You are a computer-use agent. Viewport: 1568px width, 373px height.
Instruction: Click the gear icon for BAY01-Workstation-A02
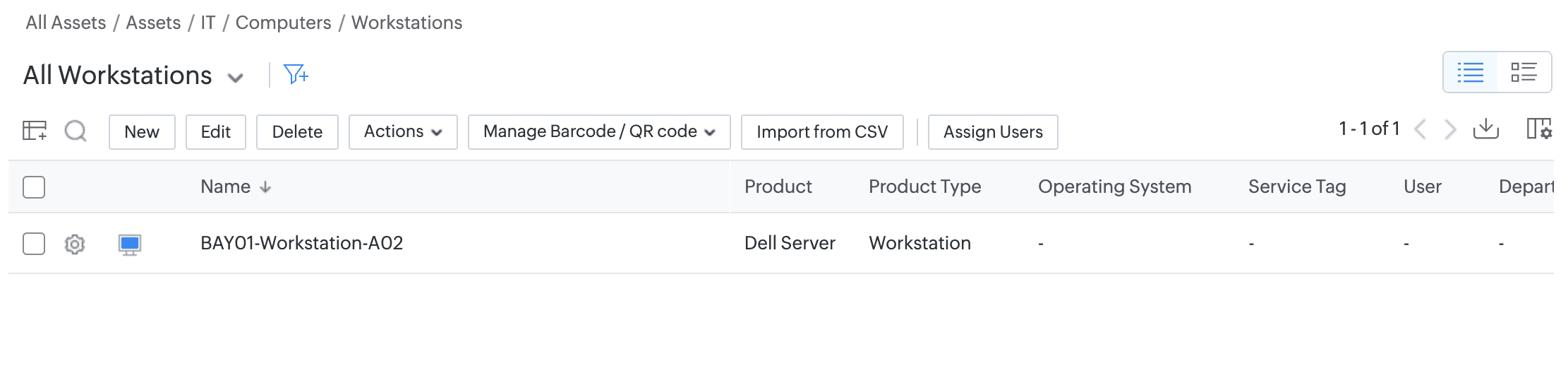(75, 244)
